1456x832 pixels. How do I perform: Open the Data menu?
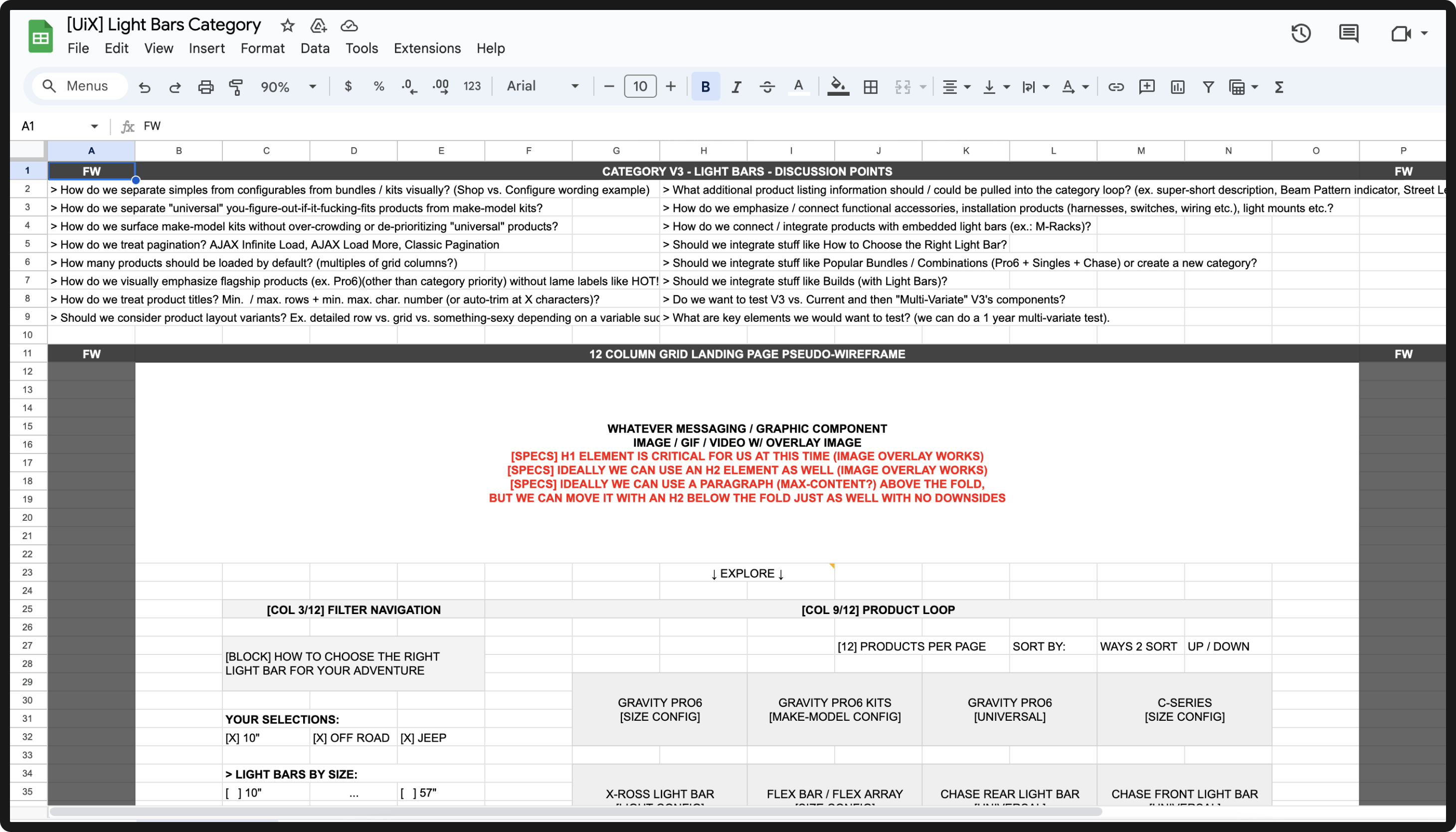click(x=315, y=48)
